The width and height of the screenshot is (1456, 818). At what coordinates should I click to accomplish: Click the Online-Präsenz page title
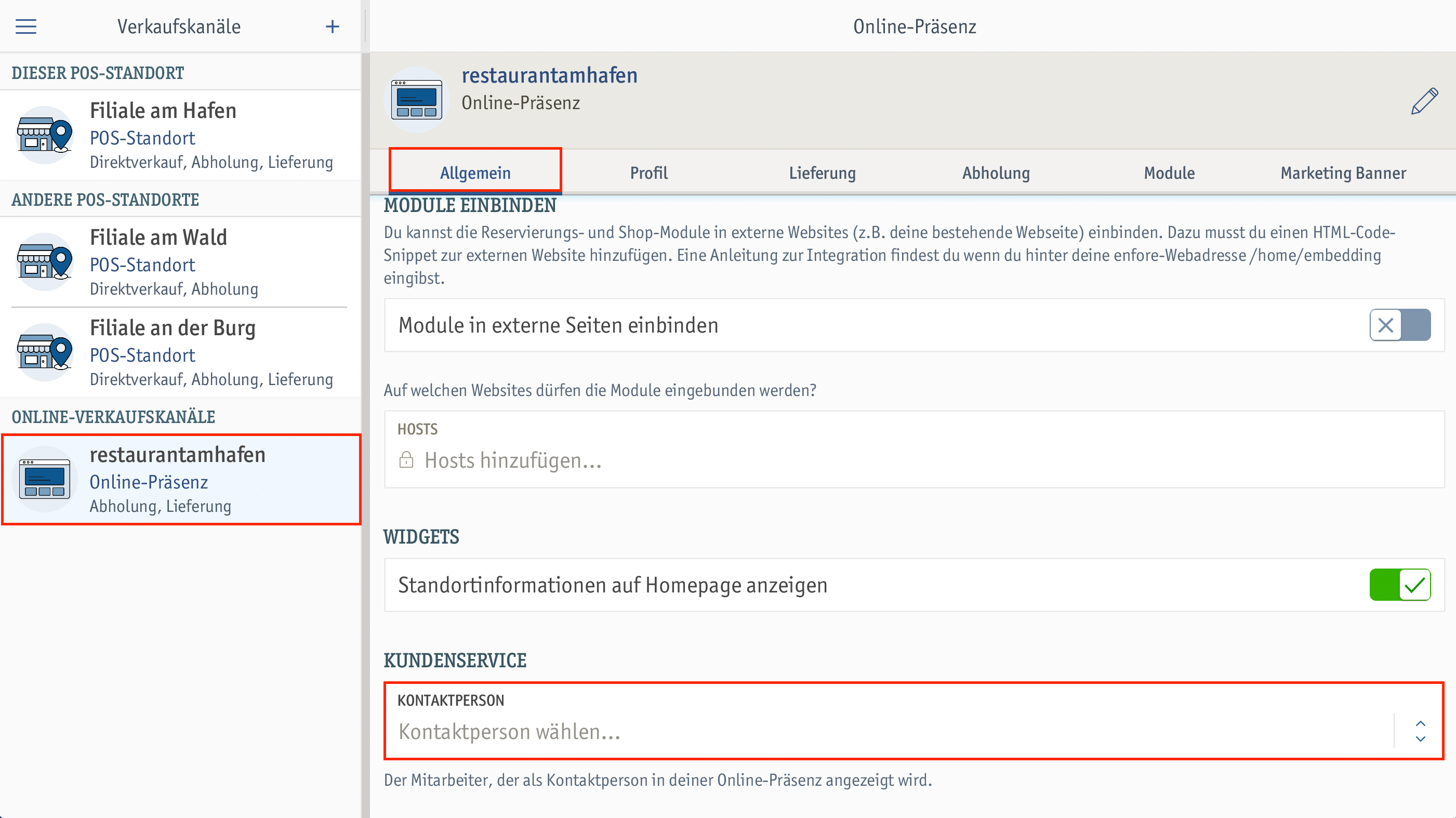[x=915, y=27]
